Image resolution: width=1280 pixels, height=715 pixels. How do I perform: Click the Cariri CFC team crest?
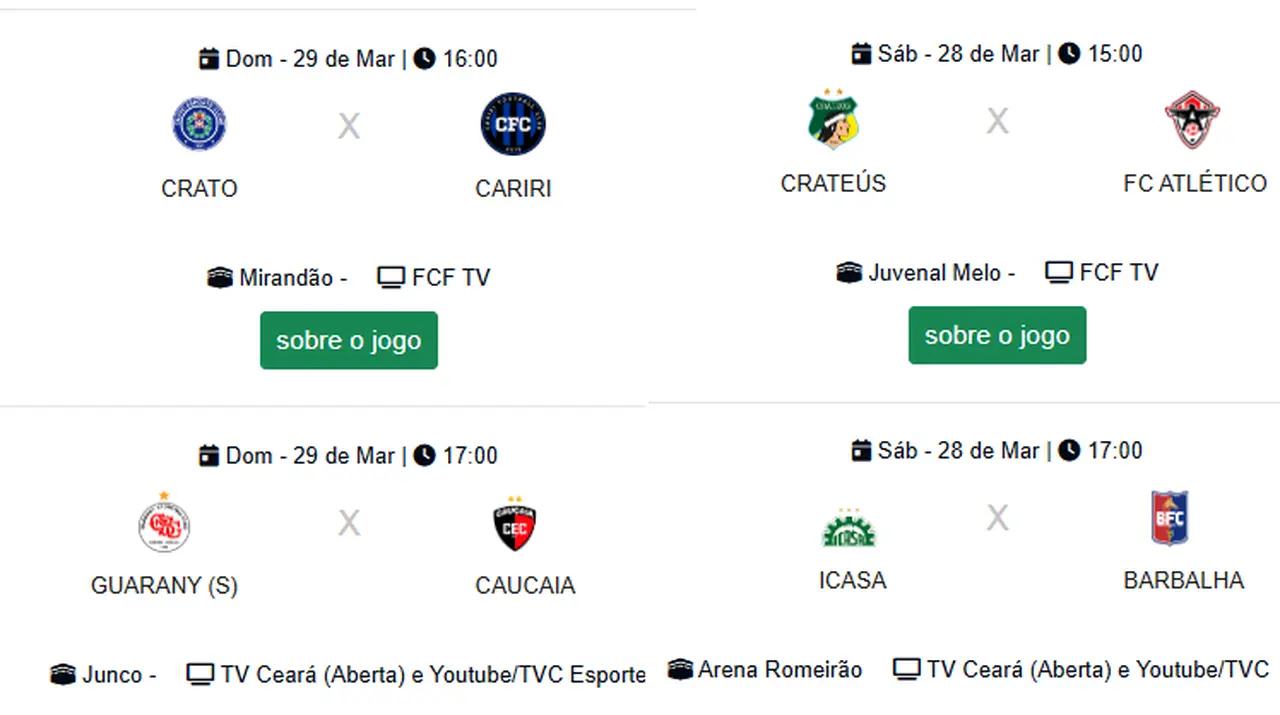coord(513,124)
